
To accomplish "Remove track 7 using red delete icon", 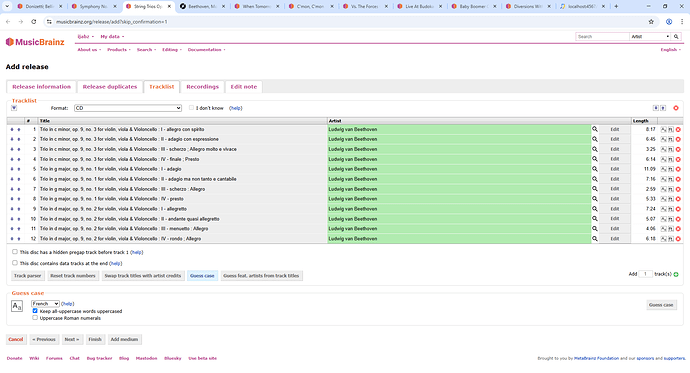I will click(678, 189).
